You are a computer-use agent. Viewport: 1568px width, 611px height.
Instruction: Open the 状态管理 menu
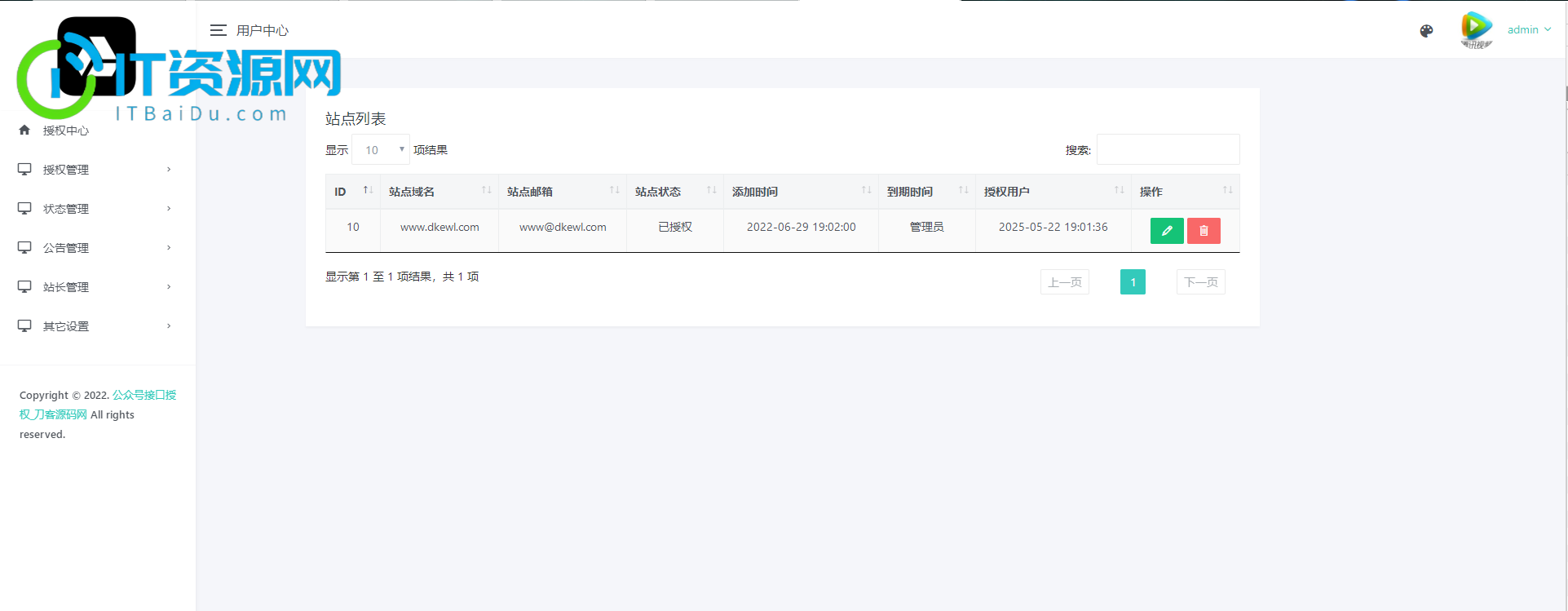98,209
